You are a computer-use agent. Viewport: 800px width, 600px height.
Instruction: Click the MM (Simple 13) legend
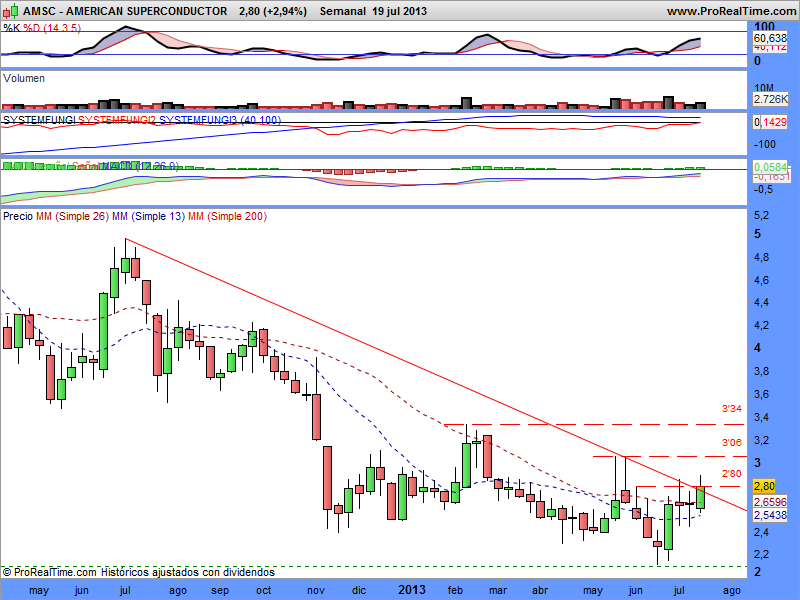[x=148, y=216]
